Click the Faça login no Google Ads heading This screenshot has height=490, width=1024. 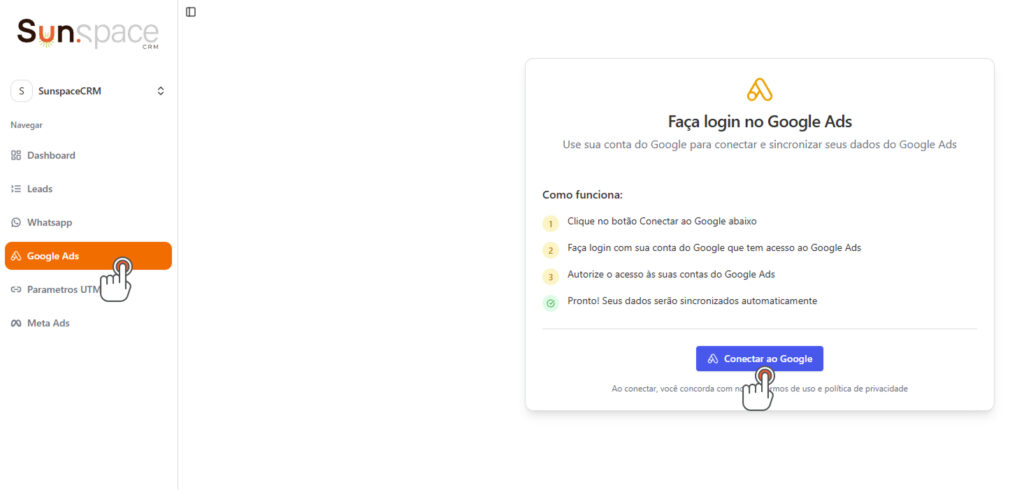[x=760, y=122]
